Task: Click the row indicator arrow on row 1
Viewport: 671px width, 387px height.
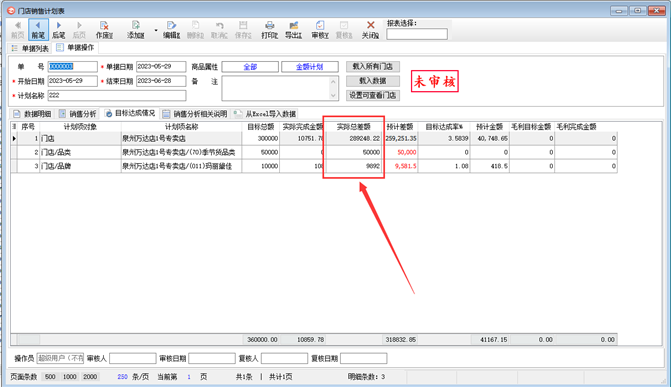Action: [14, 138]
